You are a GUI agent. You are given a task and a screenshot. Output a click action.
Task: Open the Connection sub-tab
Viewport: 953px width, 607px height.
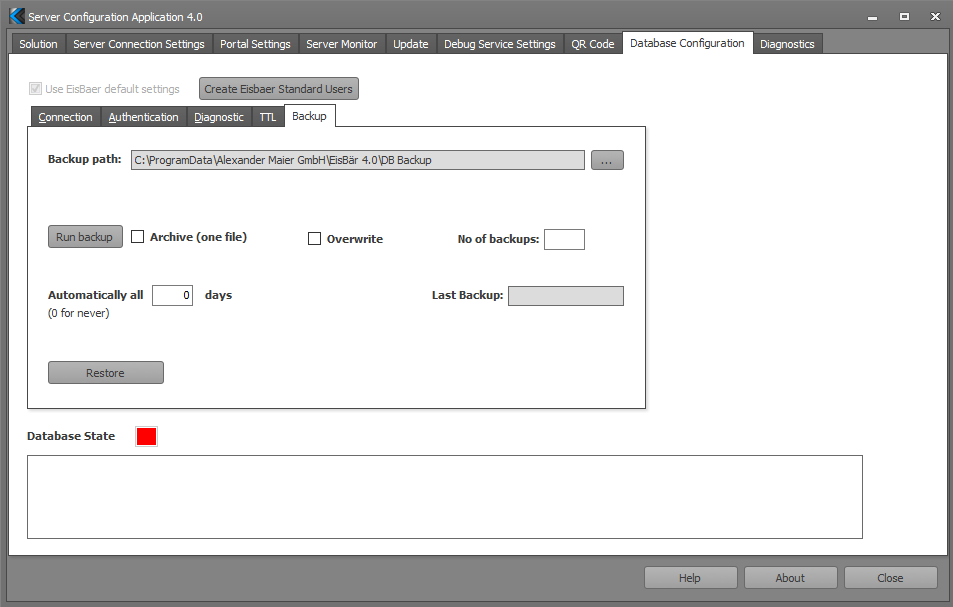click(x=65, y=117)
